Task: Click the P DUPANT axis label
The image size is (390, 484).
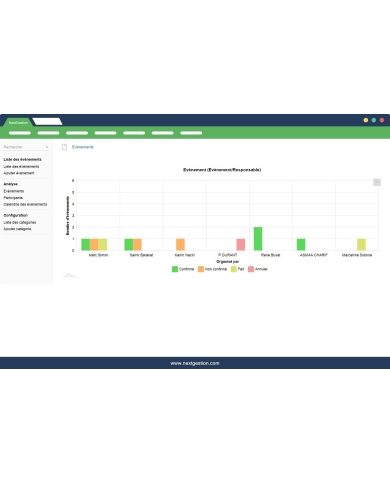Action: tap(227, 255)
